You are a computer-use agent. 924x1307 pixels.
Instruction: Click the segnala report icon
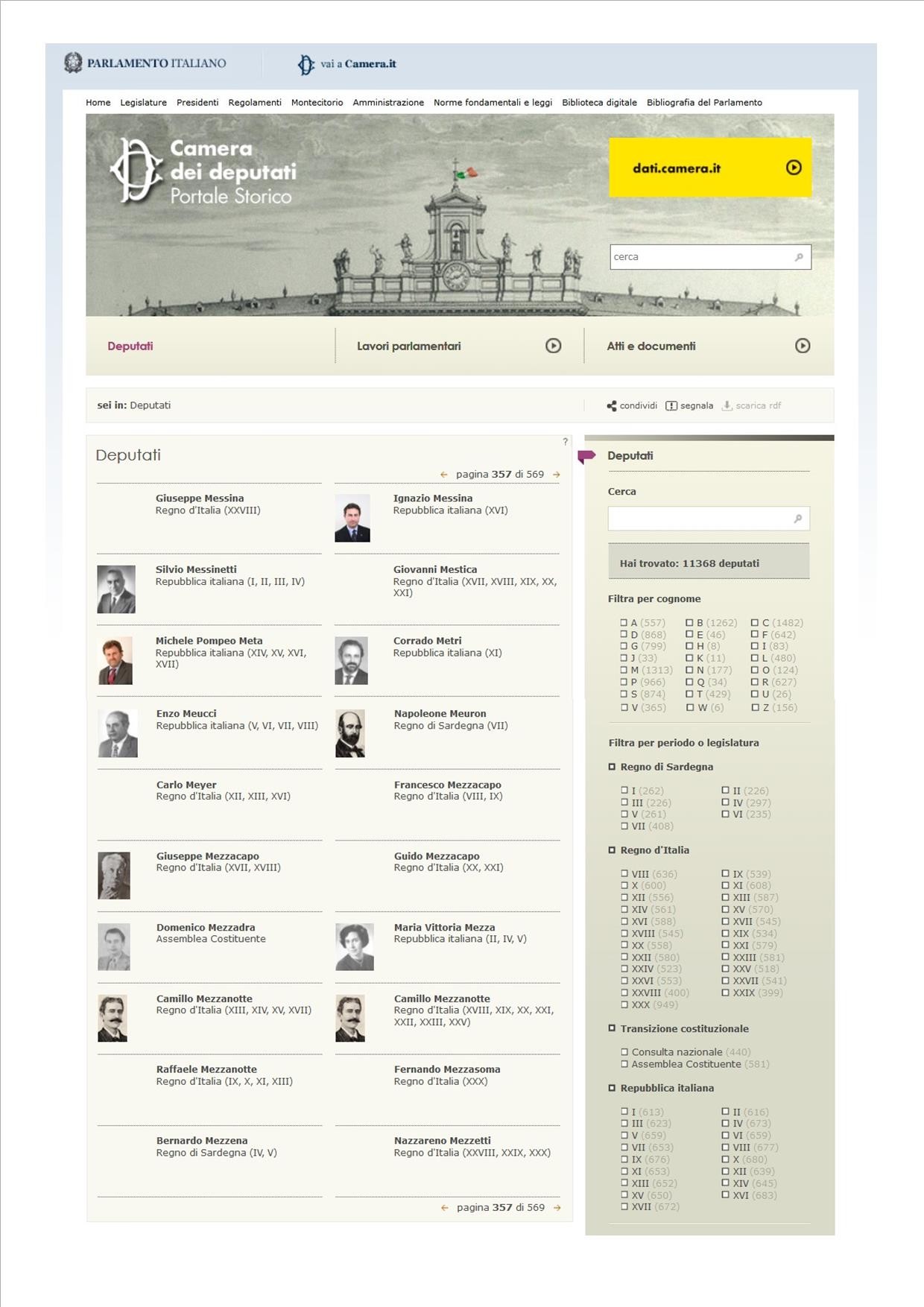click(x=671, y=406)
